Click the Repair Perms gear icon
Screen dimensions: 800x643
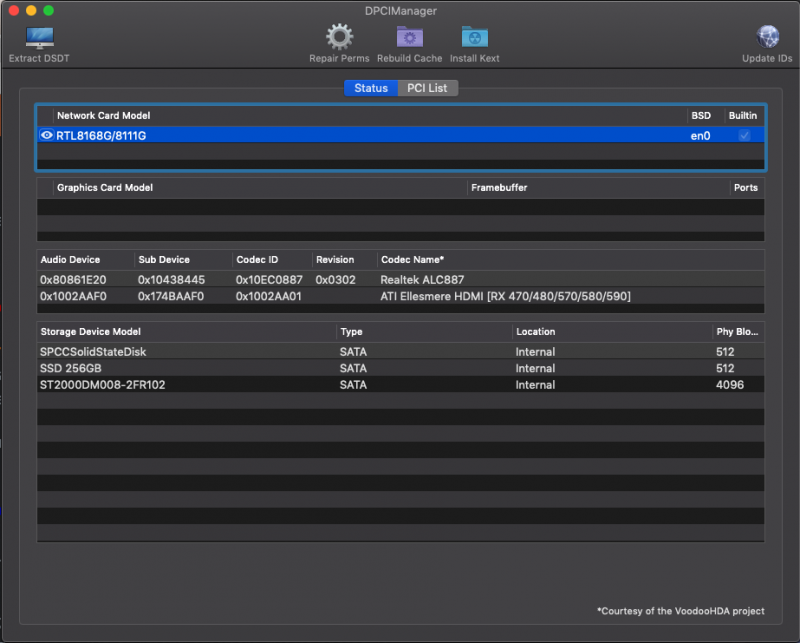click(x=339, y=38)
